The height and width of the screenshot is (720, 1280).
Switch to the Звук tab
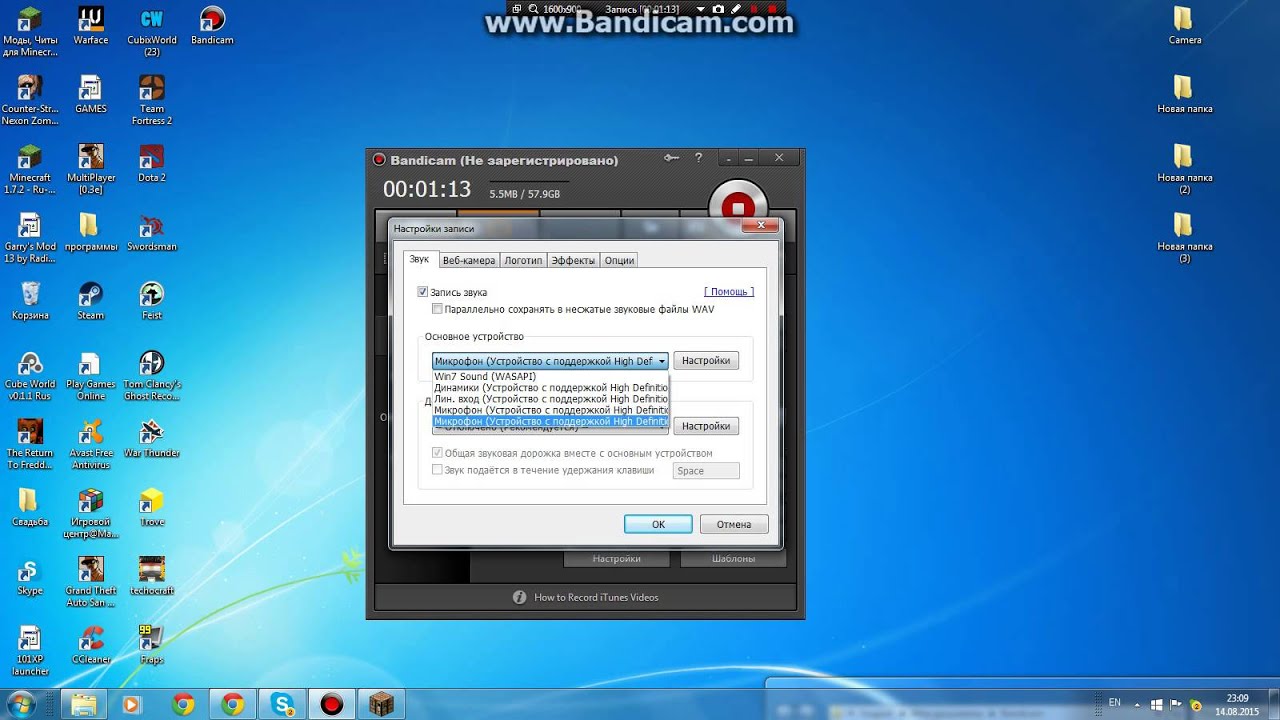(x=419, y=259)
